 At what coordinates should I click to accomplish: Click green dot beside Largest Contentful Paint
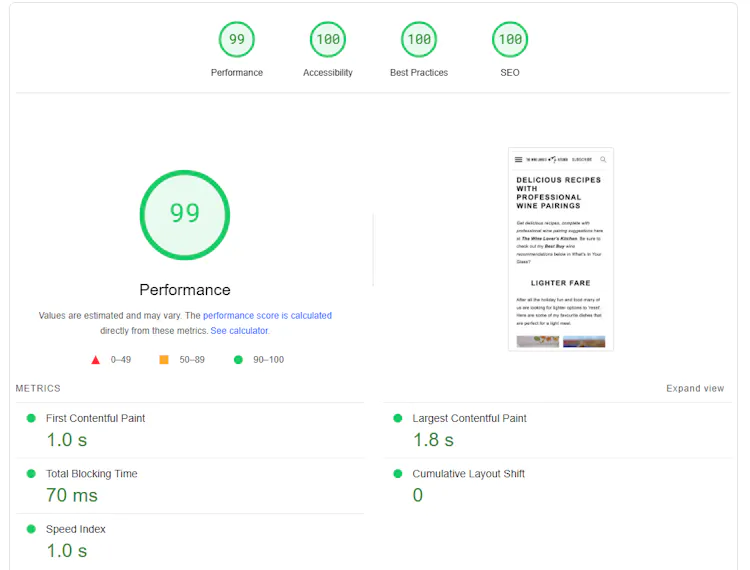[397, 418]
